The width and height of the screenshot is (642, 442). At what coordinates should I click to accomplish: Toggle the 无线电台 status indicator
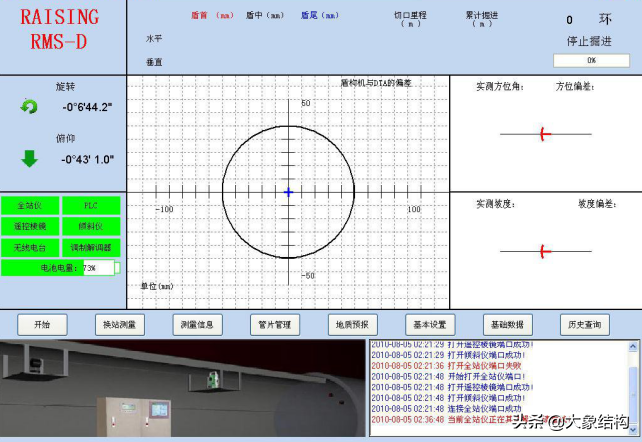31,246
